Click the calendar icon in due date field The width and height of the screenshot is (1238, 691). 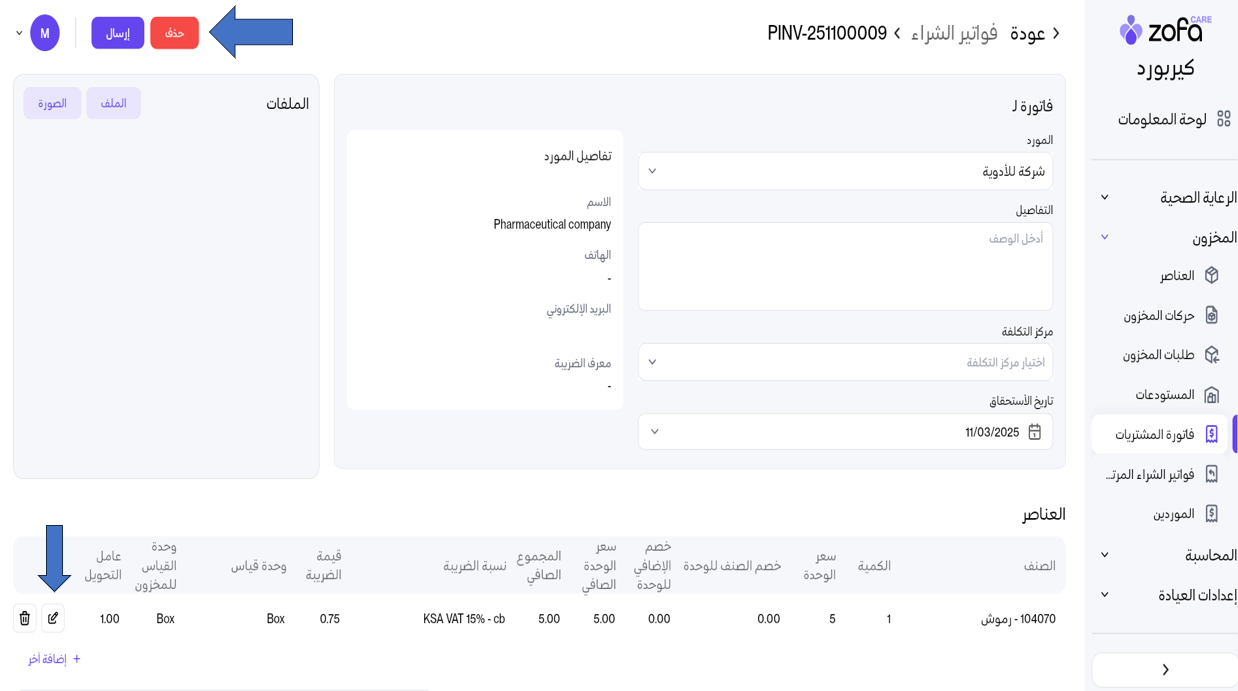(1034, 432)
